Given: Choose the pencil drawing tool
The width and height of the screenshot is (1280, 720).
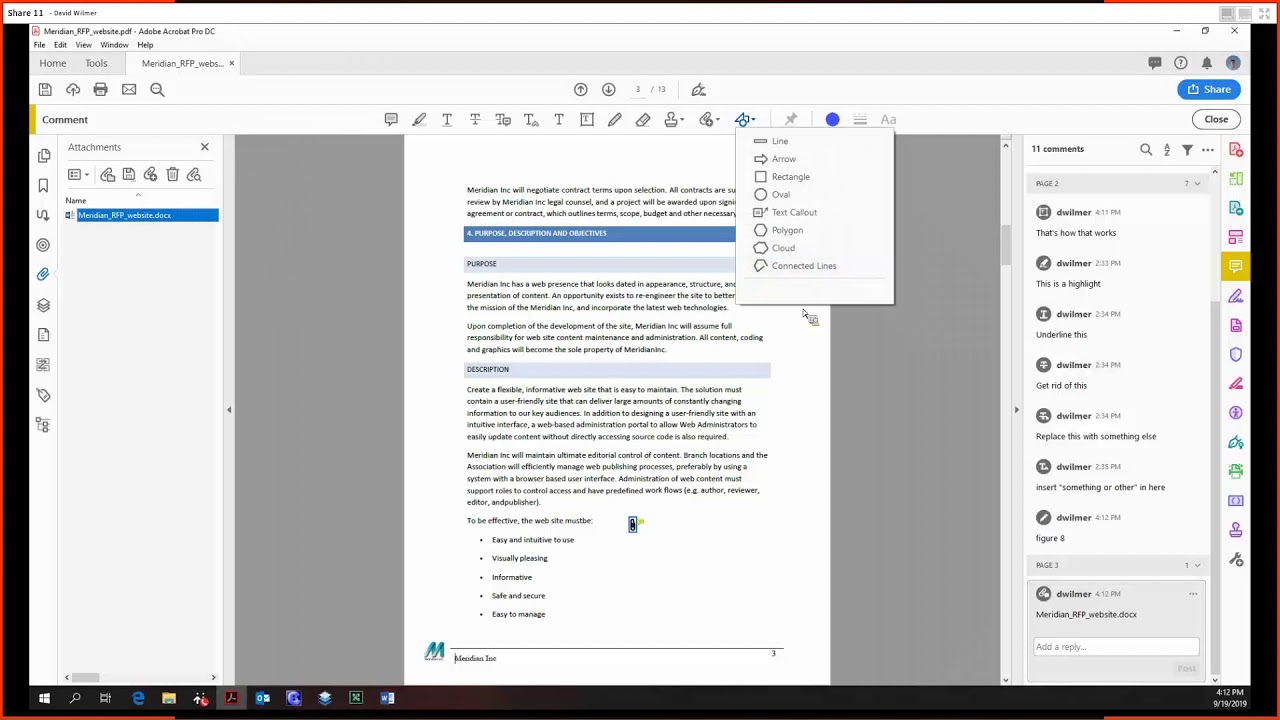Looking at the screenshot, I should click(x=615, y=119).
